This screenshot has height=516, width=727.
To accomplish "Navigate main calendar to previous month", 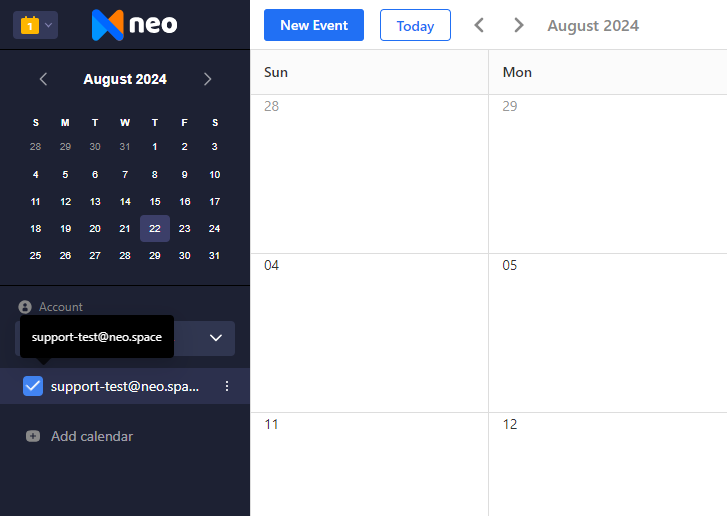I will pyautogui.click(x=479, y=25).
